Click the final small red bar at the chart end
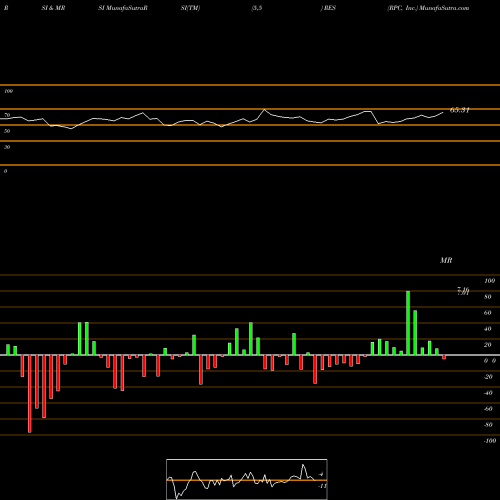 [x=444, y=357]
